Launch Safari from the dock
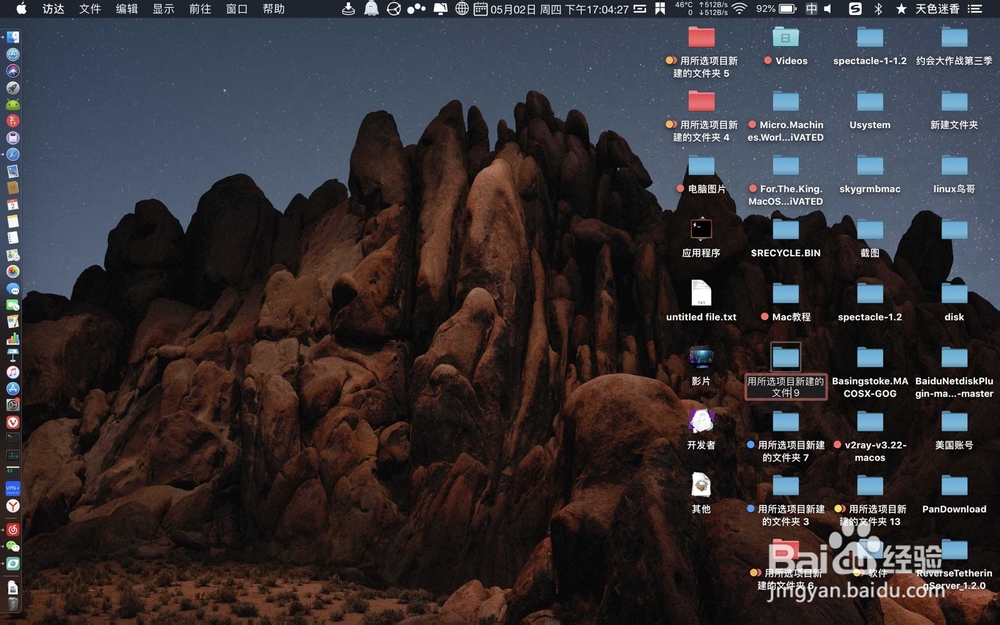Image resolution: width=1000 pixels, height=625 pixels. click(13, 154)
